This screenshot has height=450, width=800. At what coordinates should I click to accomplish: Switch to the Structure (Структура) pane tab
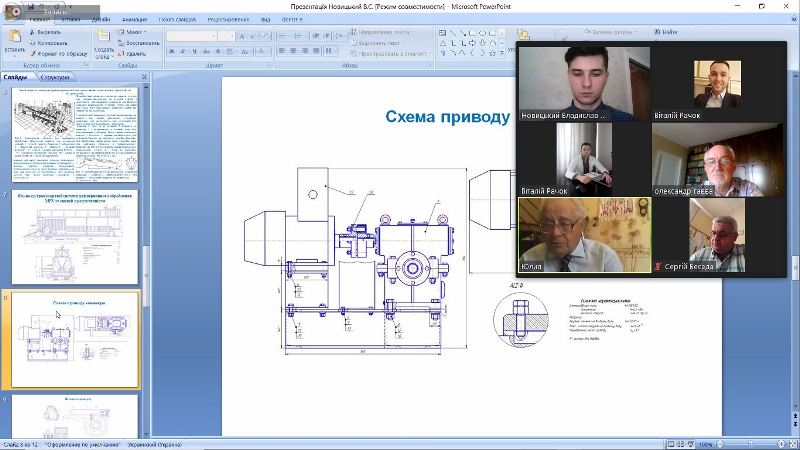(56, 77)
